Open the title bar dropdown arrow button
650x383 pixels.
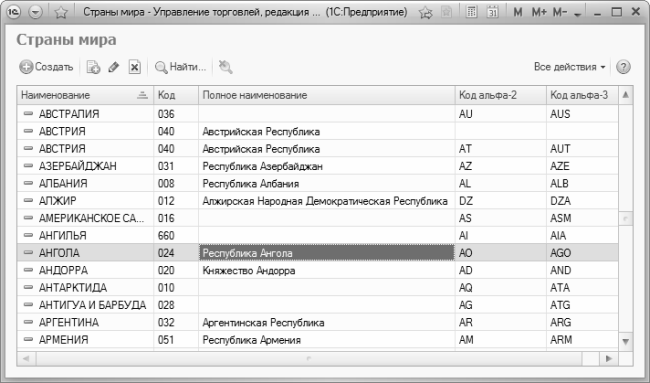click(x=36, y=12)
